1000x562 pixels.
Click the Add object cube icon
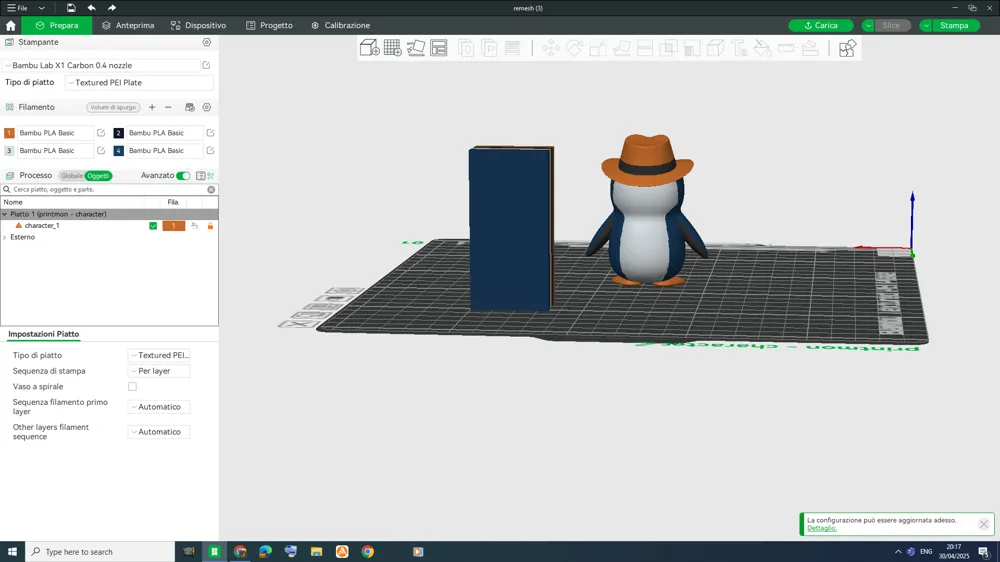[x=369, y=48]
